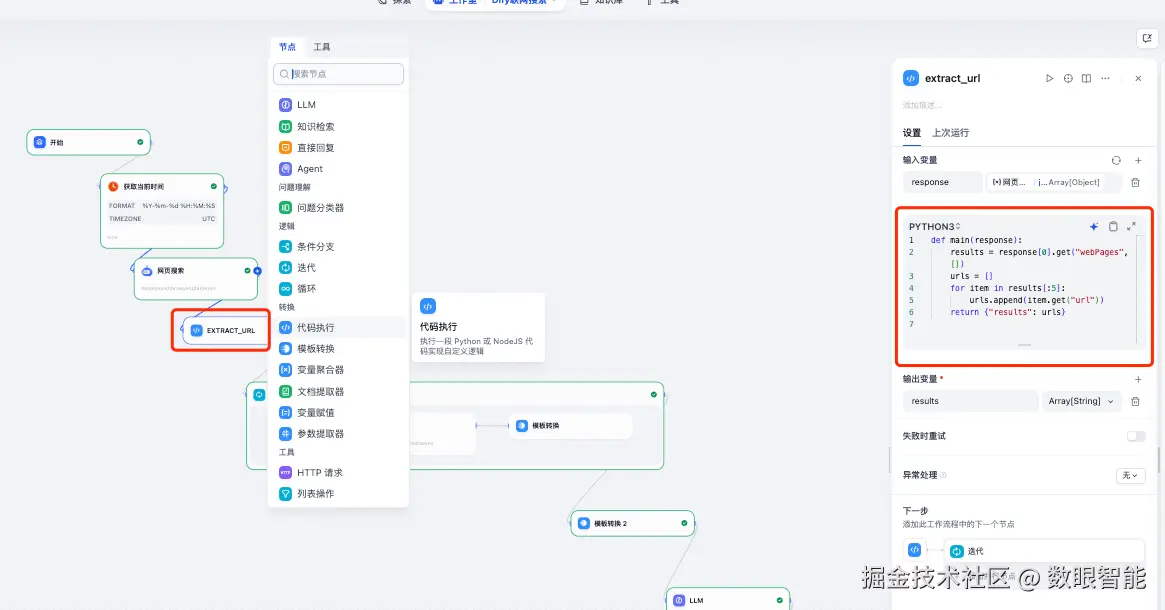Select the 模板转换 2 node on the canvas
Screen dimensions: 1165x610
click(632, 523)
